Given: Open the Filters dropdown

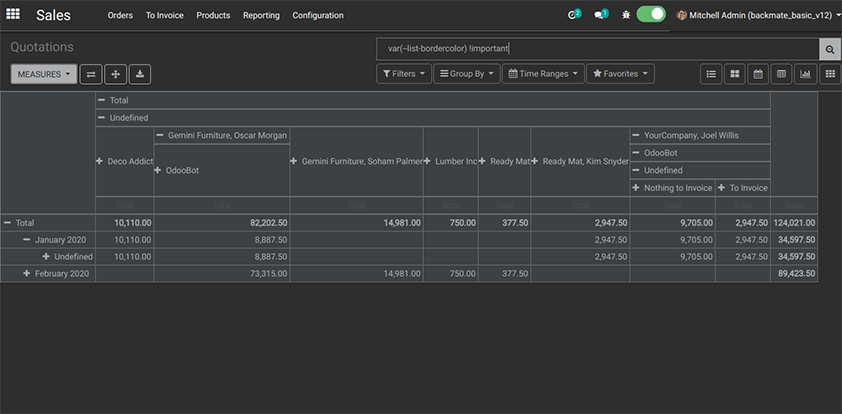Looking at the screenshot, I should click(x=404, y=74).
